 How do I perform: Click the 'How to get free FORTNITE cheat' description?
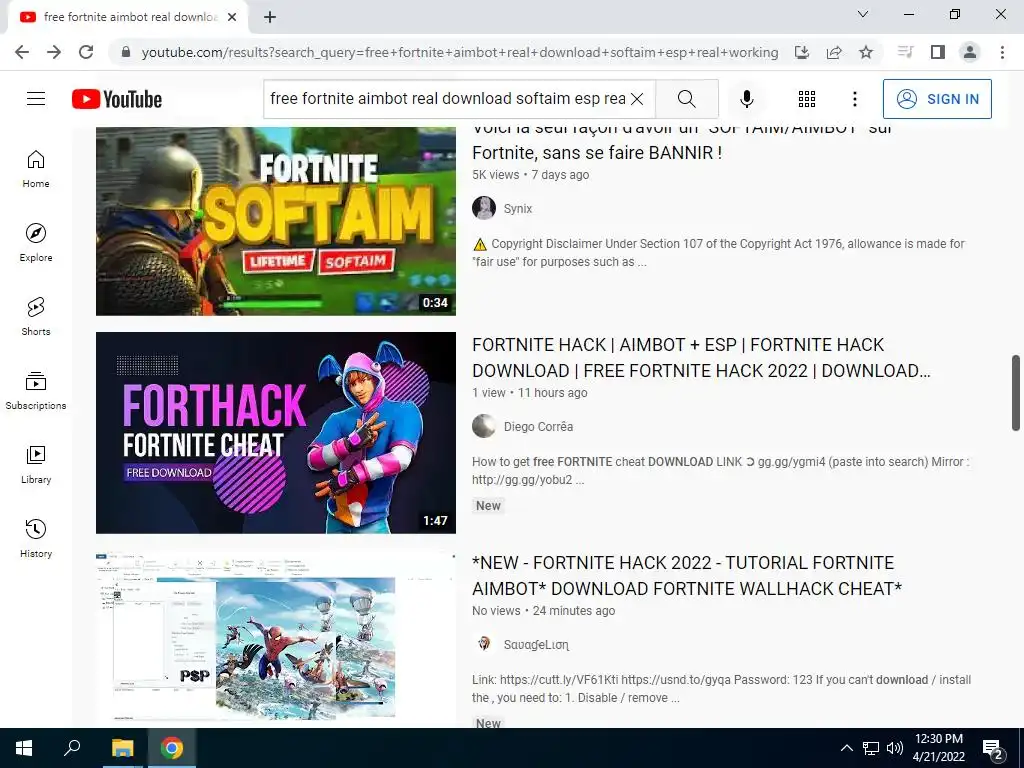coord(721,471)
